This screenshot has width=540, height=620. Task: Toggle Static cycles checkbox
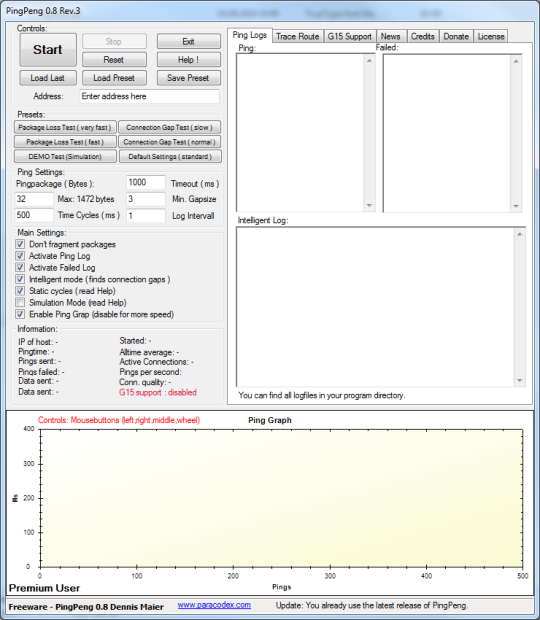pyautogui.click(x=20, y=291)
